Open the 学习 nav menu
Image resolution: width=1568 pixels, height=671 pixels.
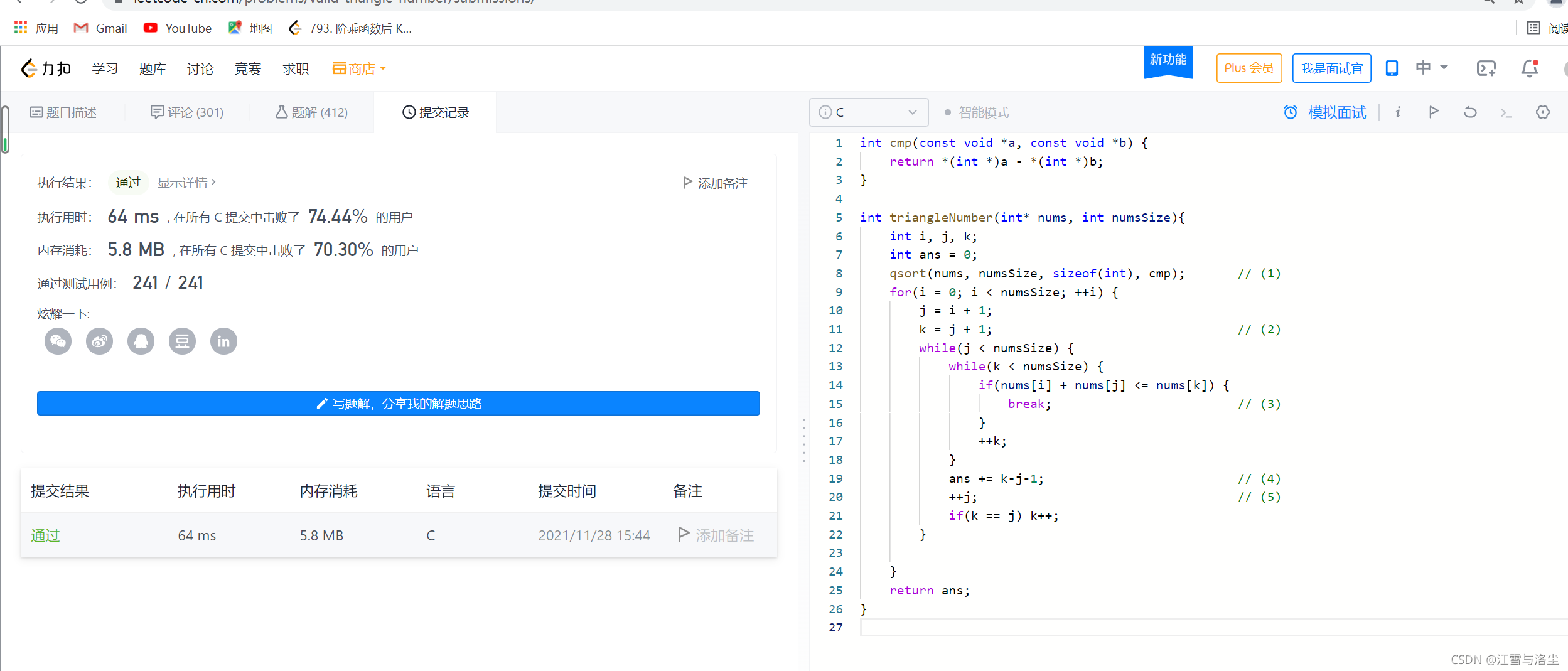(x=105, y=68)
